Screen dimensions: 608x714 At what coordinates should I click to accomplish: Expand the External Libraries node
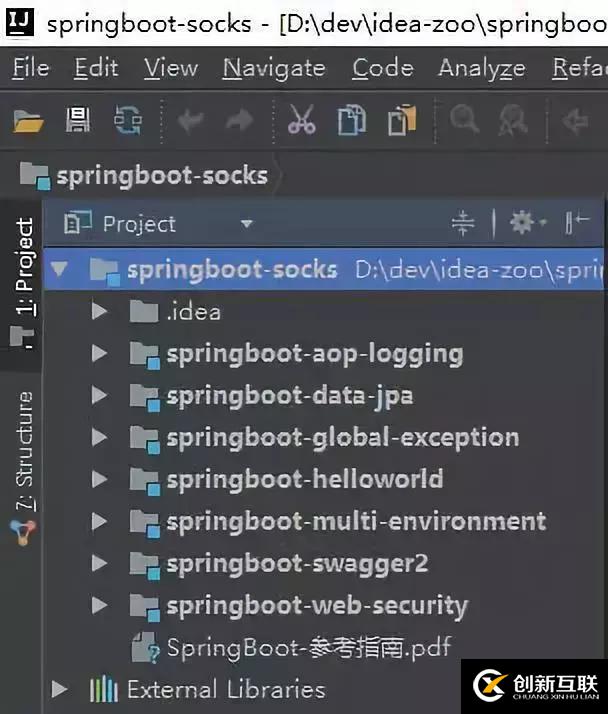point(60,689)
